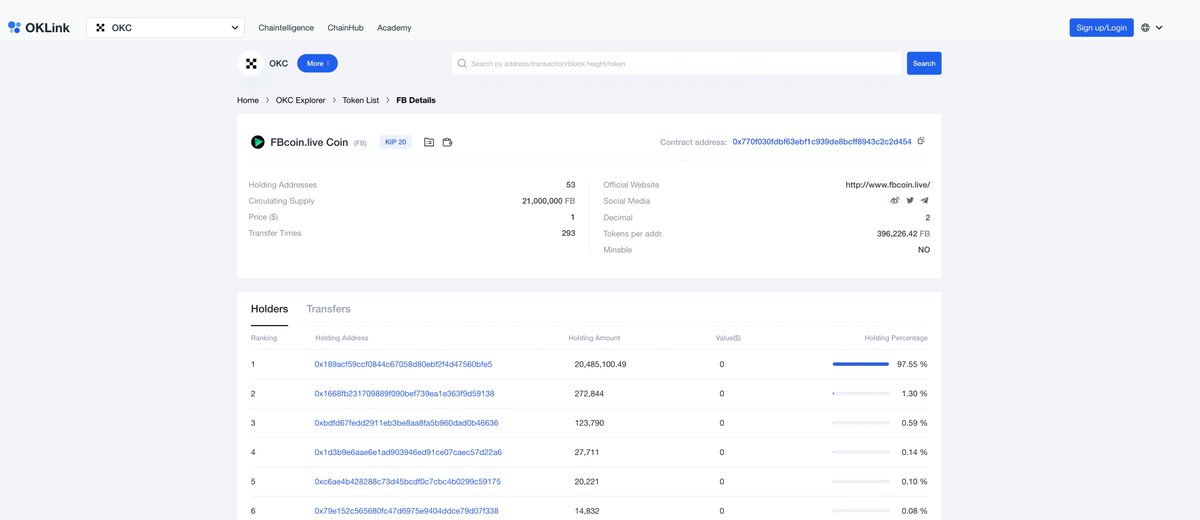
Task: Go to OKC Explorer breadcrumb
Action: click(x=300, y=100)
